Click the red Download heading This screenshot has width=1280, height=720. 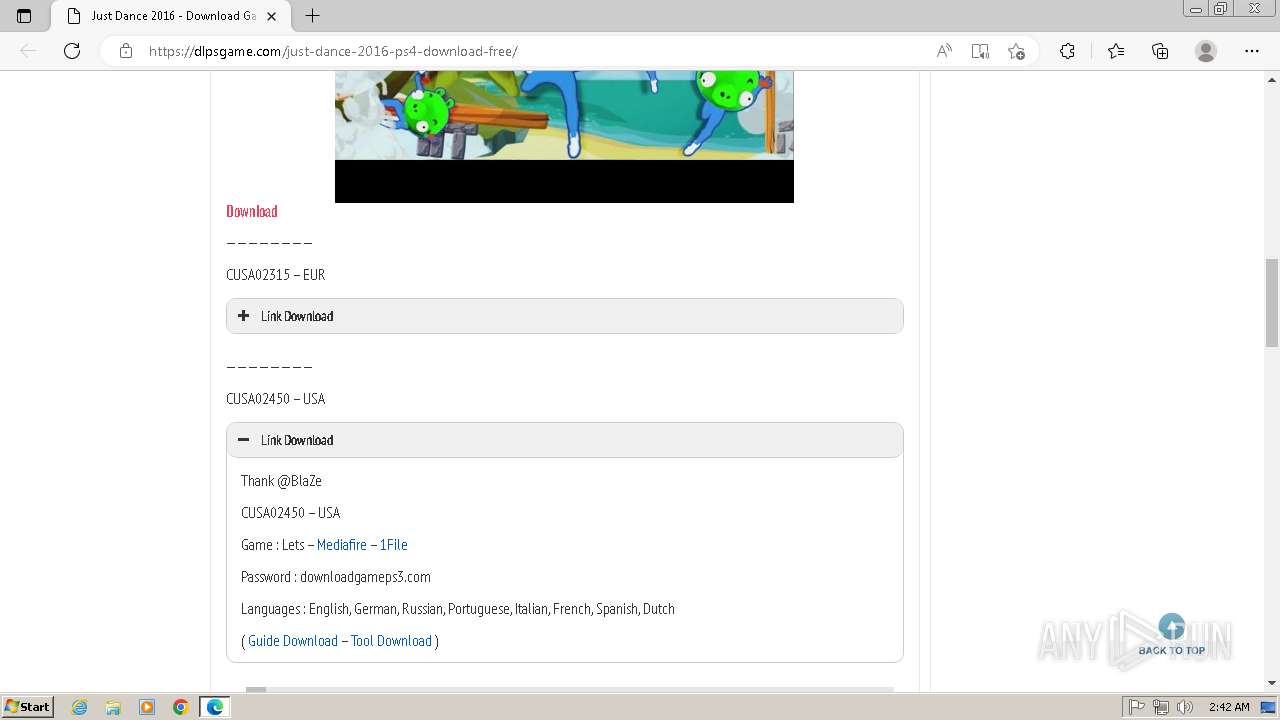tap(252, 211)
